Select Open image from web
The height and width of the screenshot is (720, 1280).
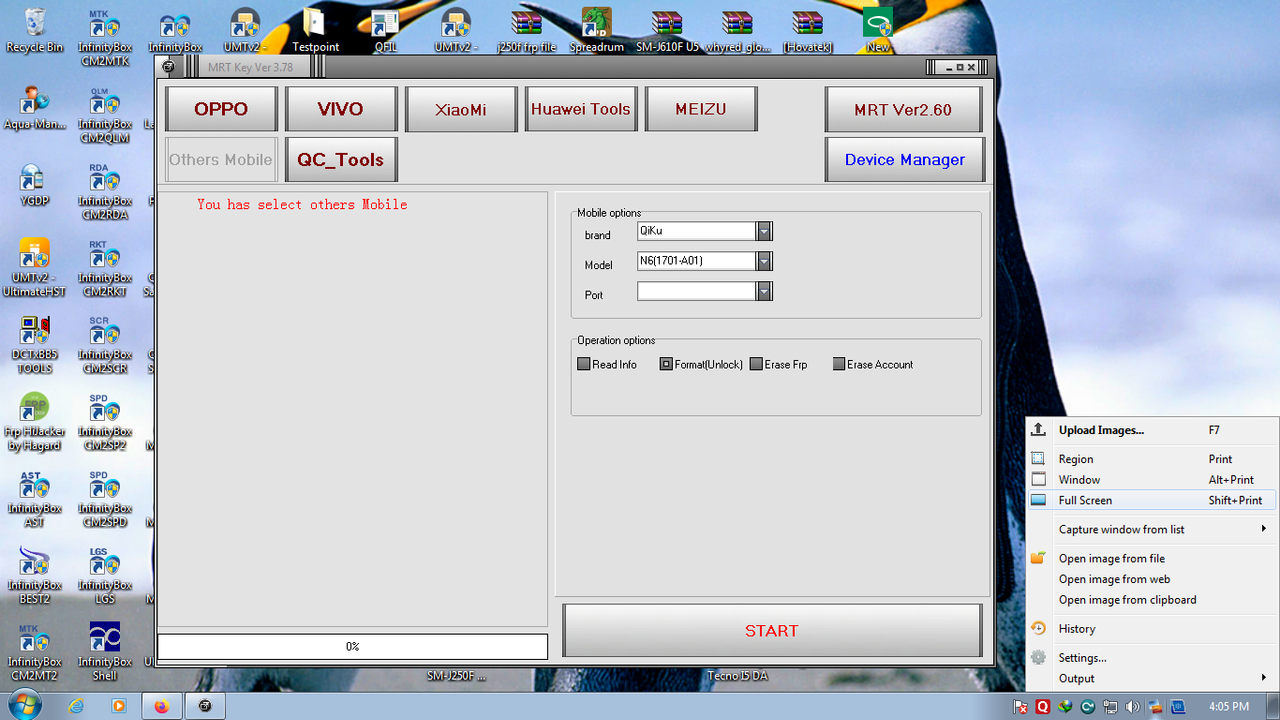1153,579
